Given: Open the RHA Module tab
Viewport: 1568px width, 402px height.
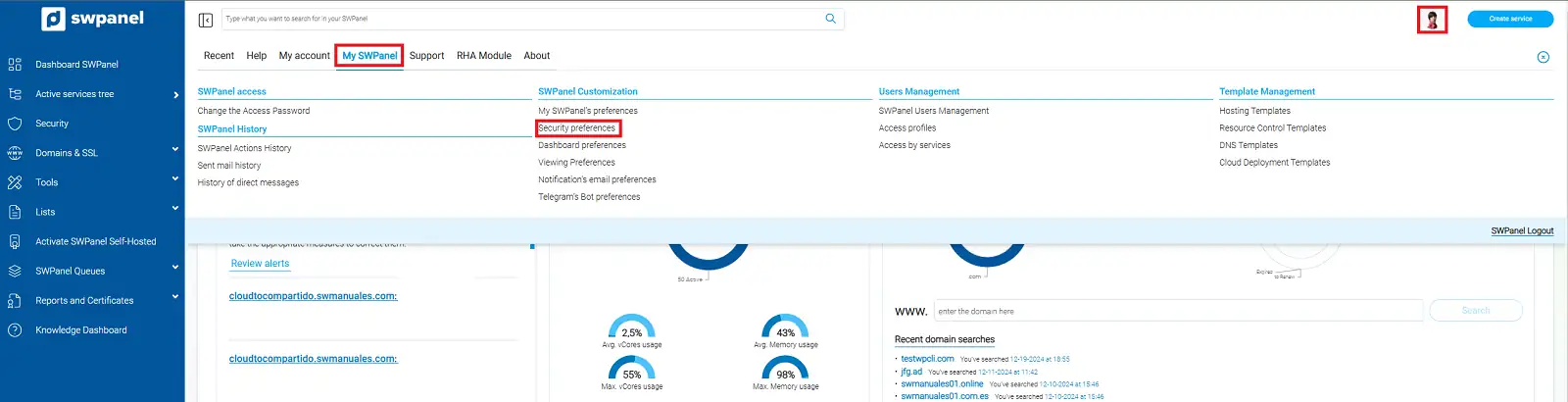Looking at the screenshot, I should (484, 56).
